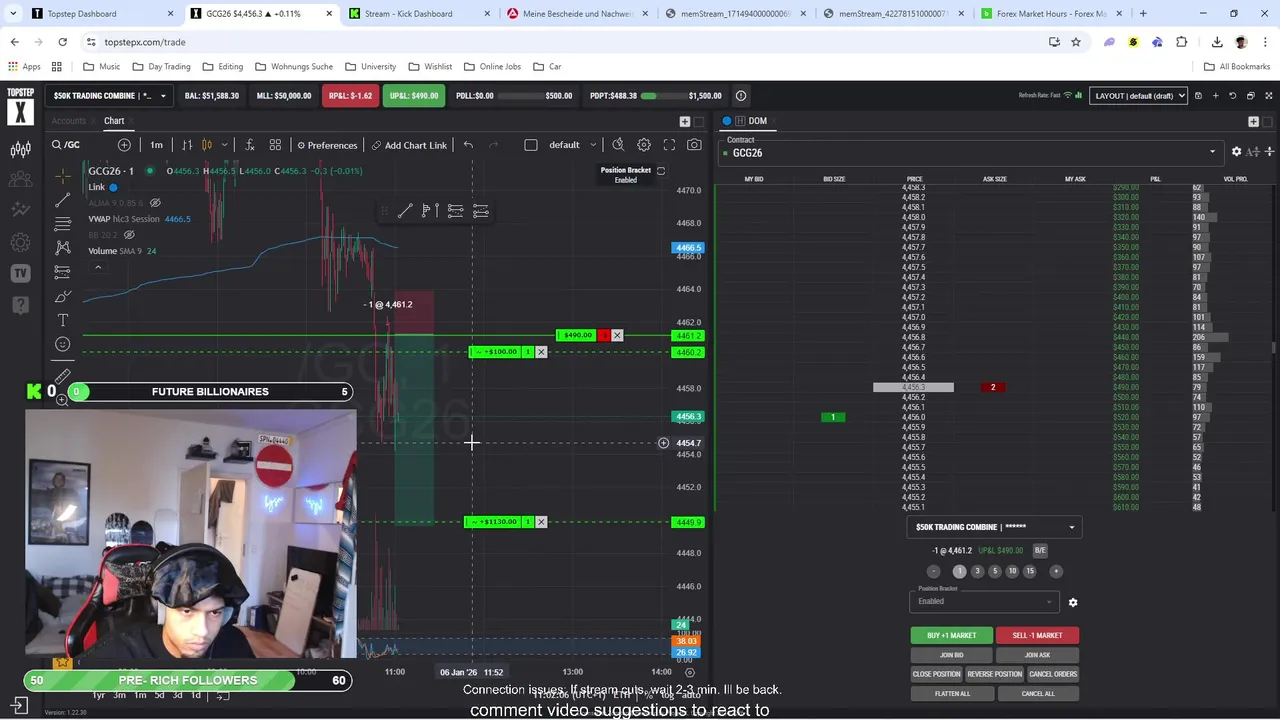
Task: Toggle the blue Link dot on chart
Action: point(113,187)
